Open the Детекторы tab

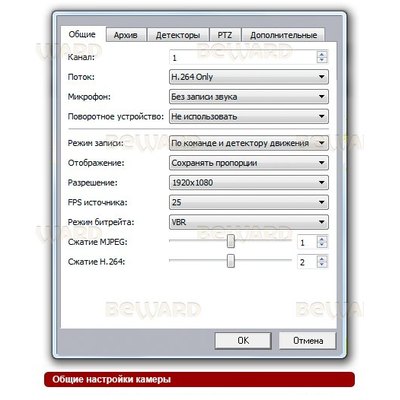tap(178, 35)
